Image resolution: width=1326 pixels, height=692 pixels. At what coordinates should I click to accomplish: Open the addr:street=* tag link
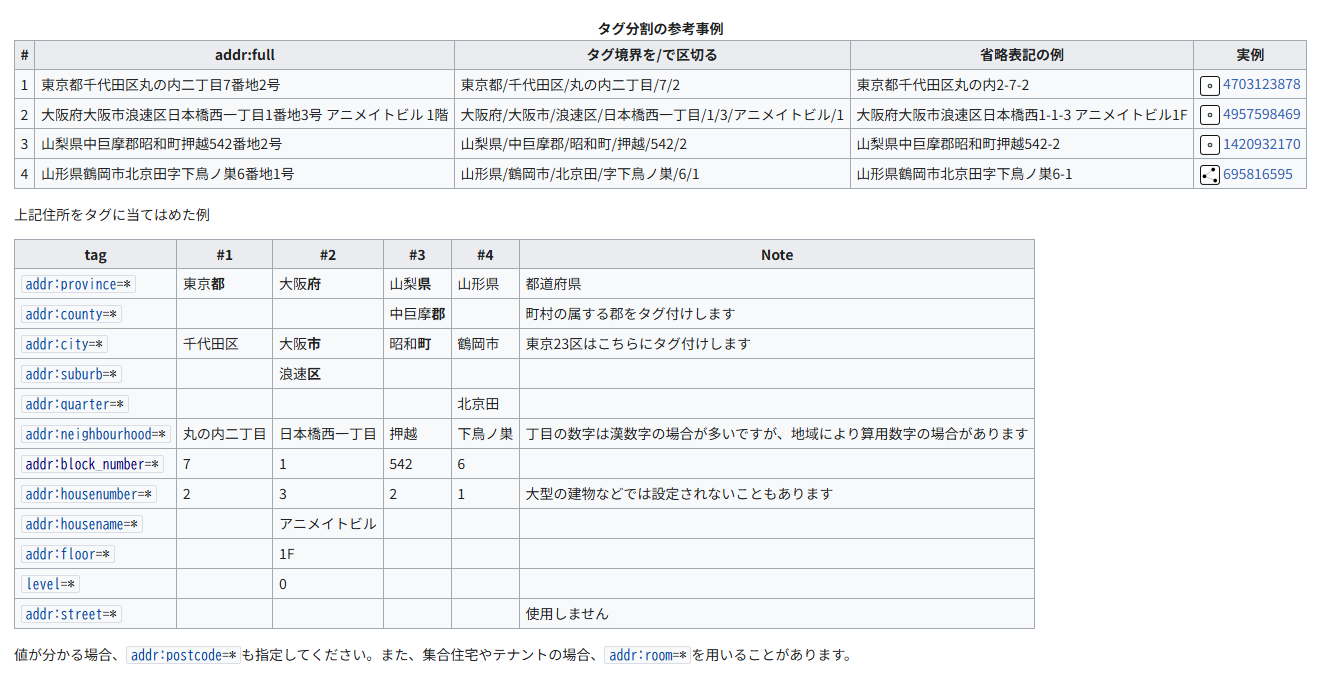pyautogui.click(x=71, y=614)
